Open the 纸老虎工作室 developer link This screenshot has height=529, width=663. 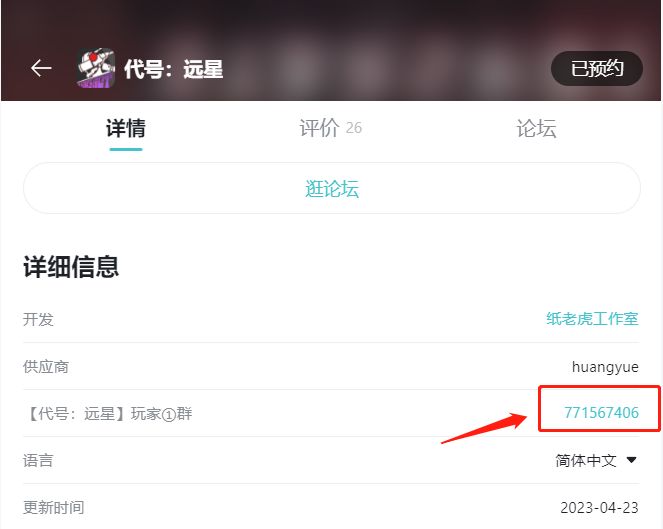pyautogui.click(x=592, y=319)
